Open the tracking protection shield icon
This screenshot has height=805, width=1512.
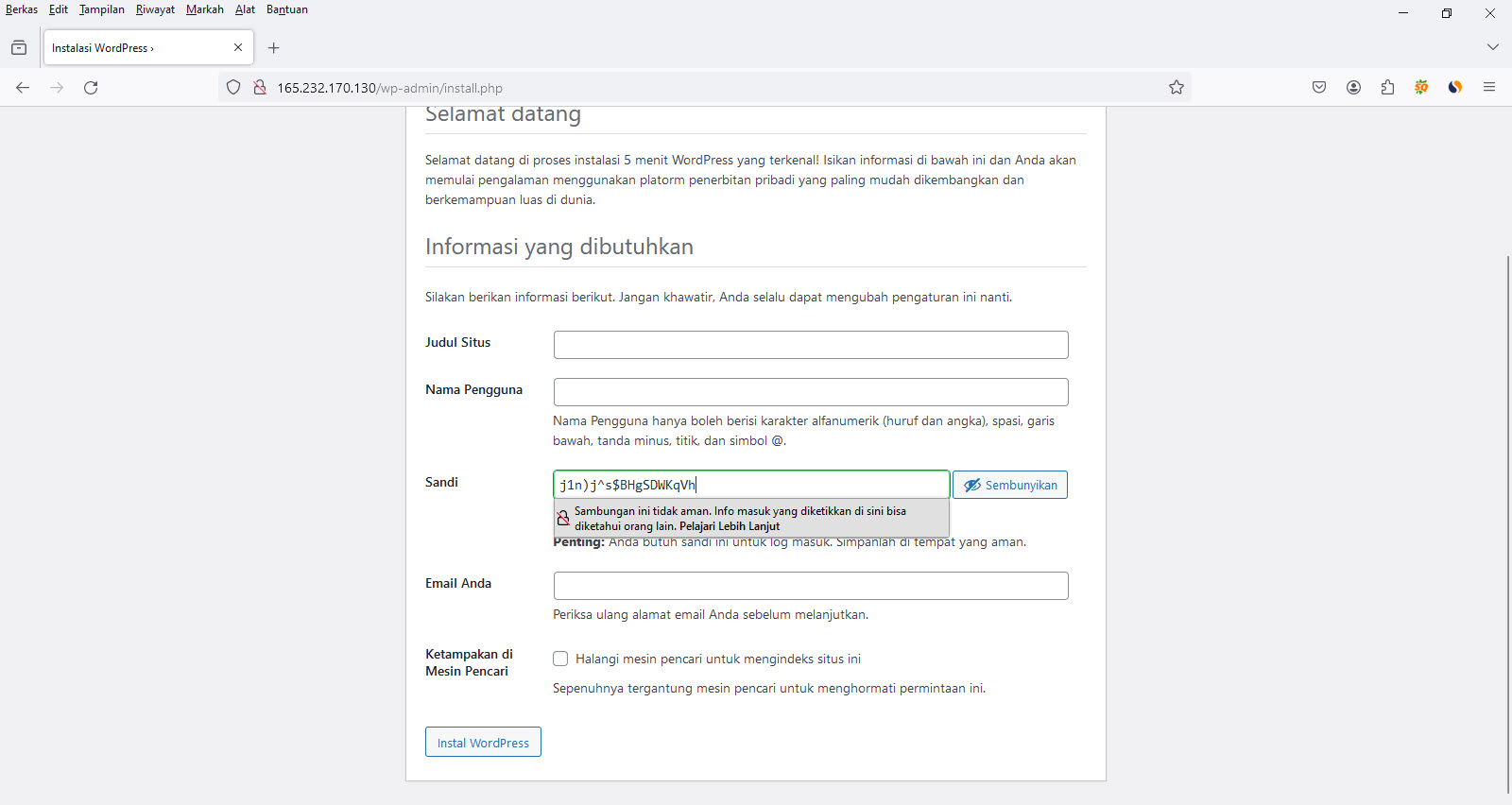(233, 88)
